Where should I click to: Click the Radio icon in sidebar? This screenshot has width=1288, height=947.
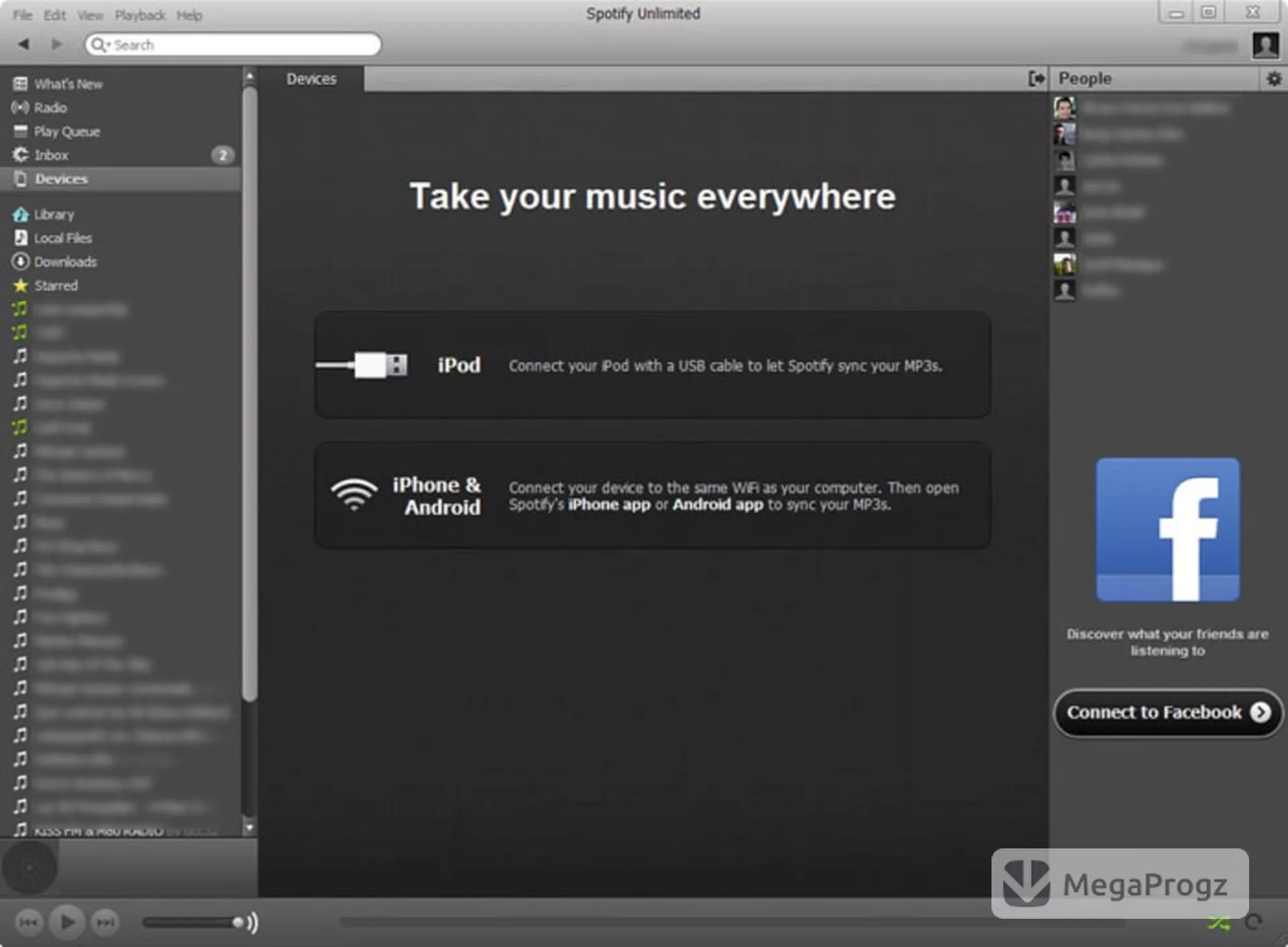20,107
